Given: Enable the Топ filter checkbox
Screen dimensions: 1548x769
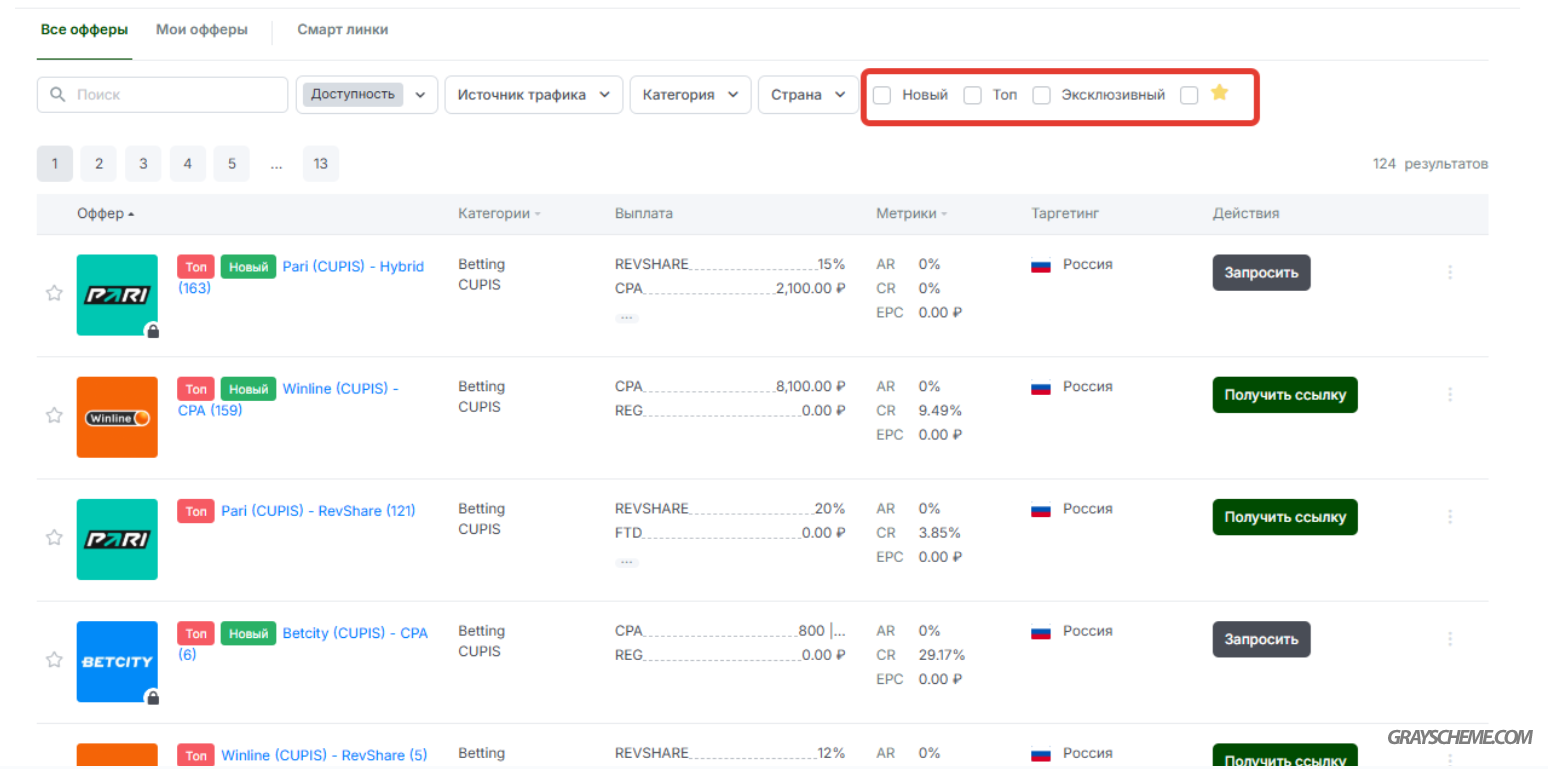Looking at the screenshot, I should pyautogui.click(x=973, y=95).
